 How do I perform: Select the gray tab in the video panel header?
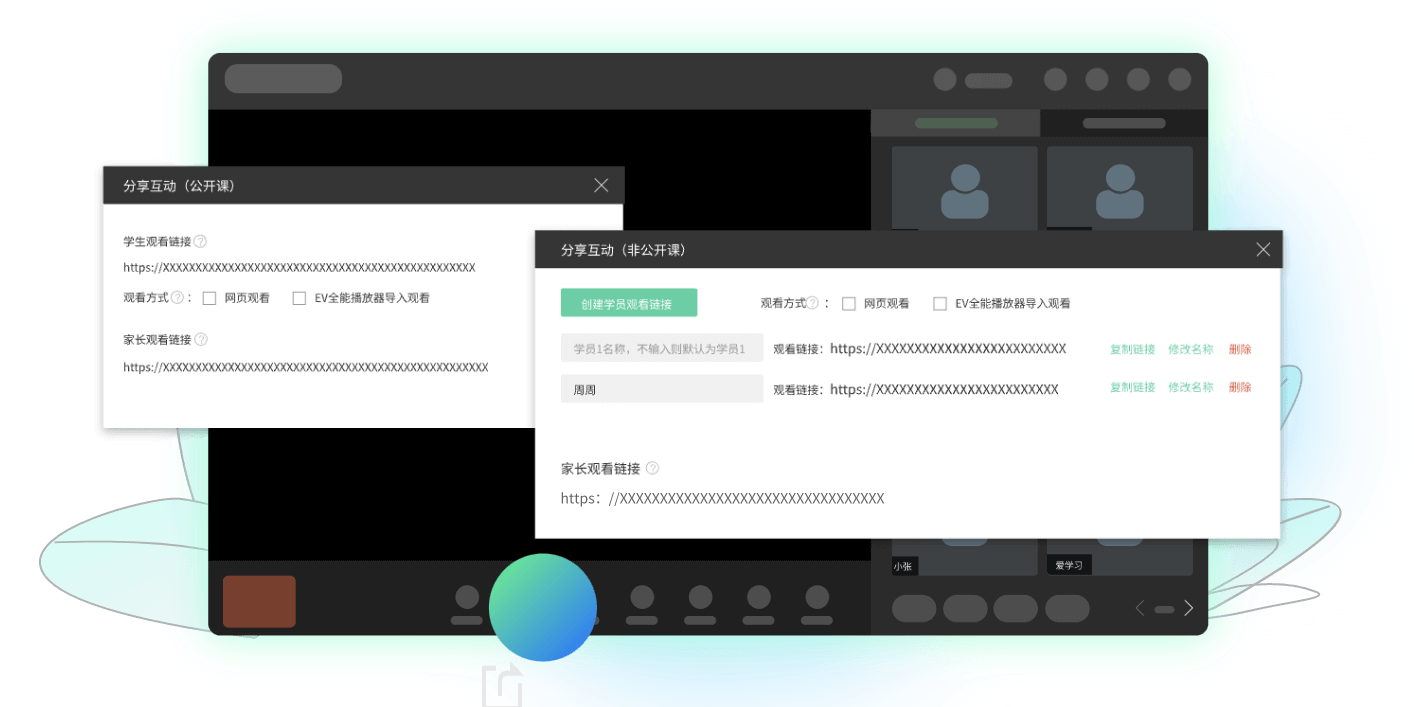click(1122, 122)
